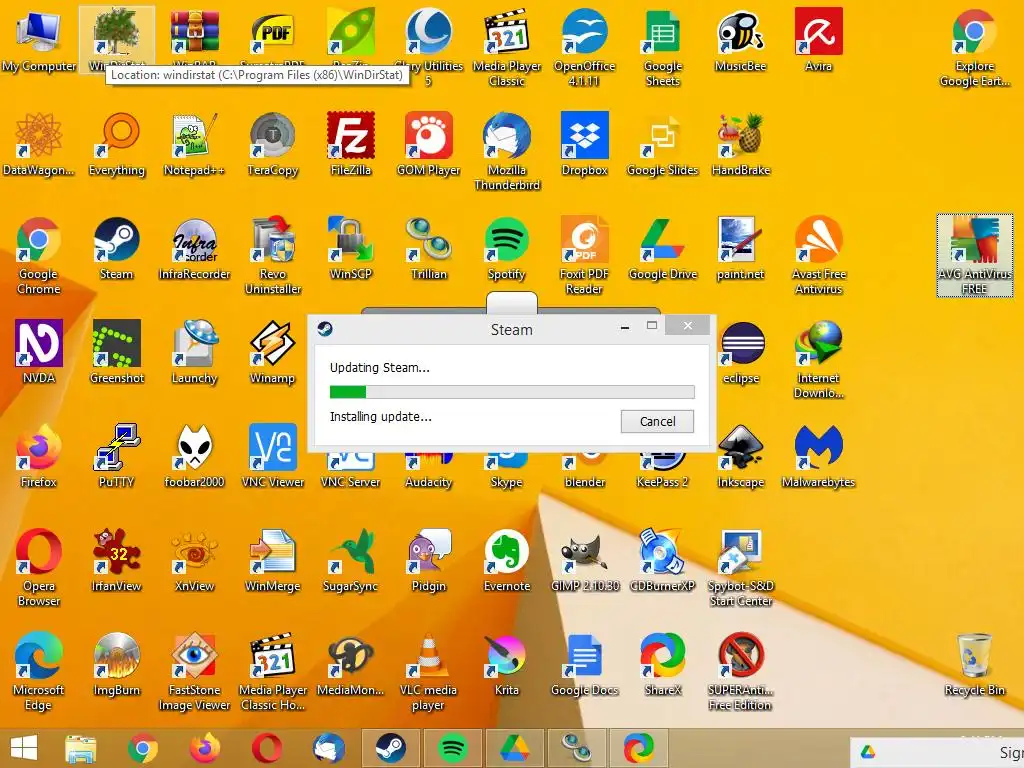This screenshot has width=1024, height=768.
Task: Launch Firefox from the taskbar
Action: pos(204,748)
